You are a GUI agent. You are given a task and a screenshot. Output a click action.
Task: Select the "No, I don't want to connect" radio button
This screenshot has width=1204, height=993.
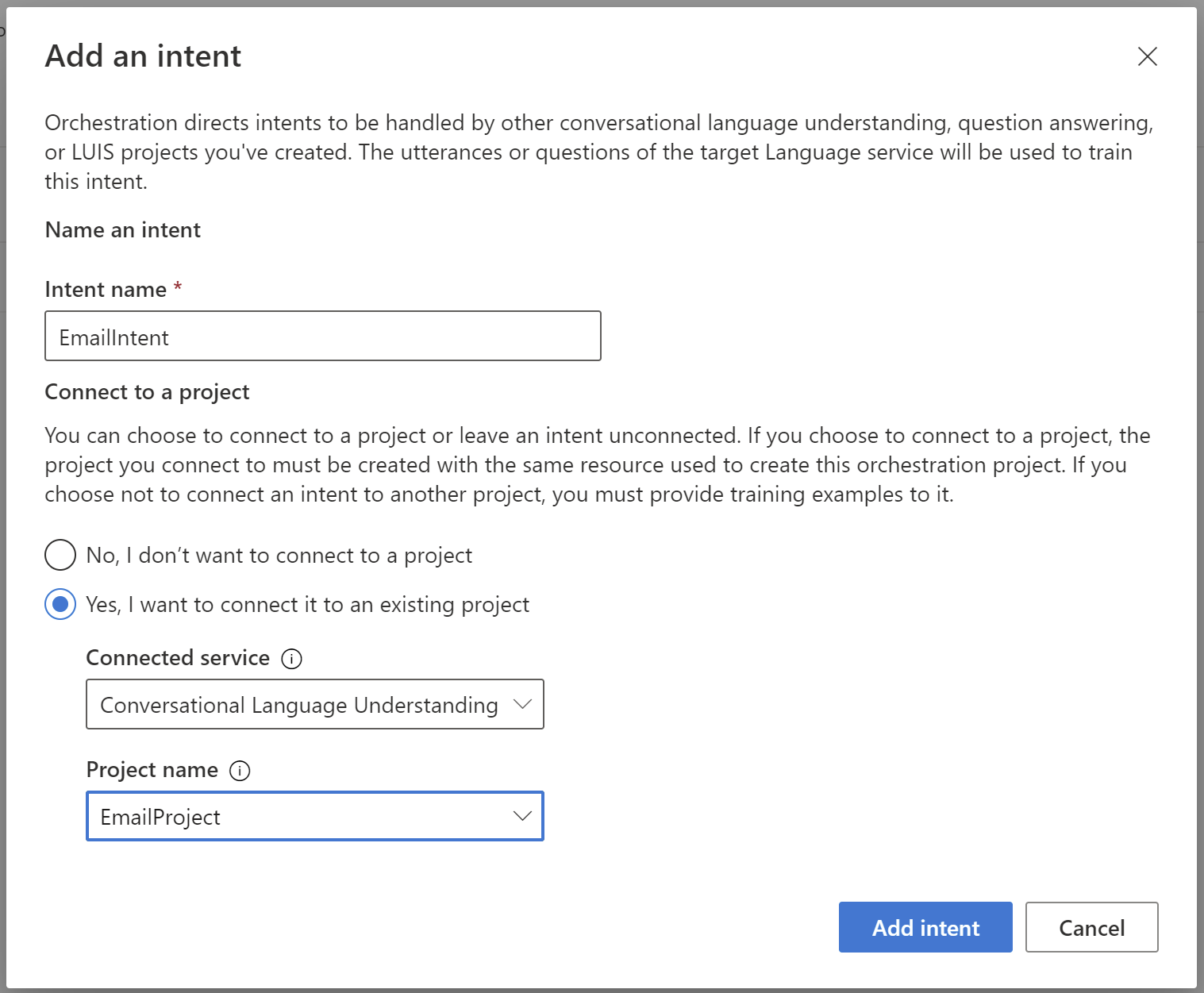point(60,555)
